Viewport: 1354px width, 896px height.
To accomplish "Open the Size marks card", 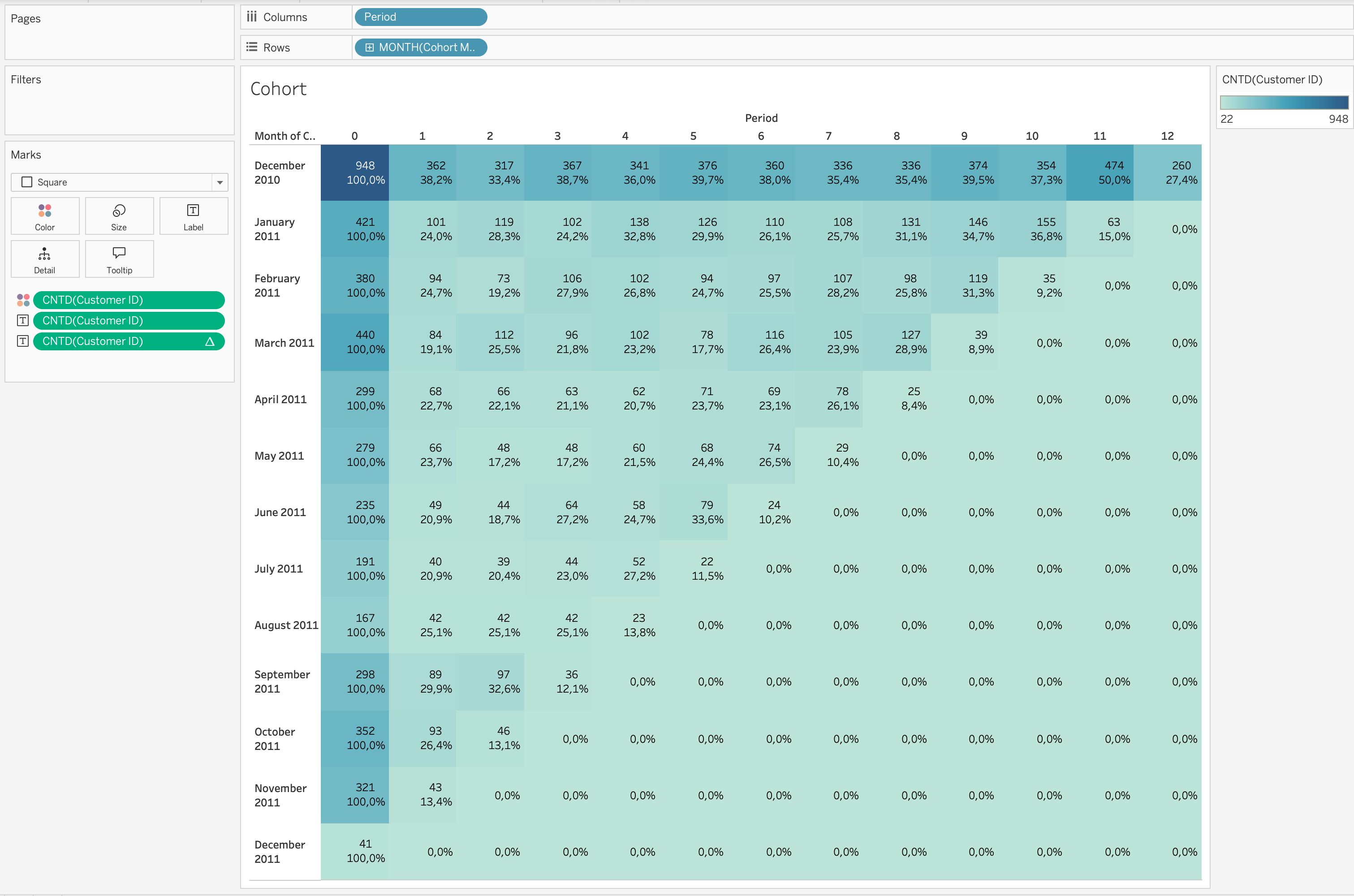I will 119,216.
